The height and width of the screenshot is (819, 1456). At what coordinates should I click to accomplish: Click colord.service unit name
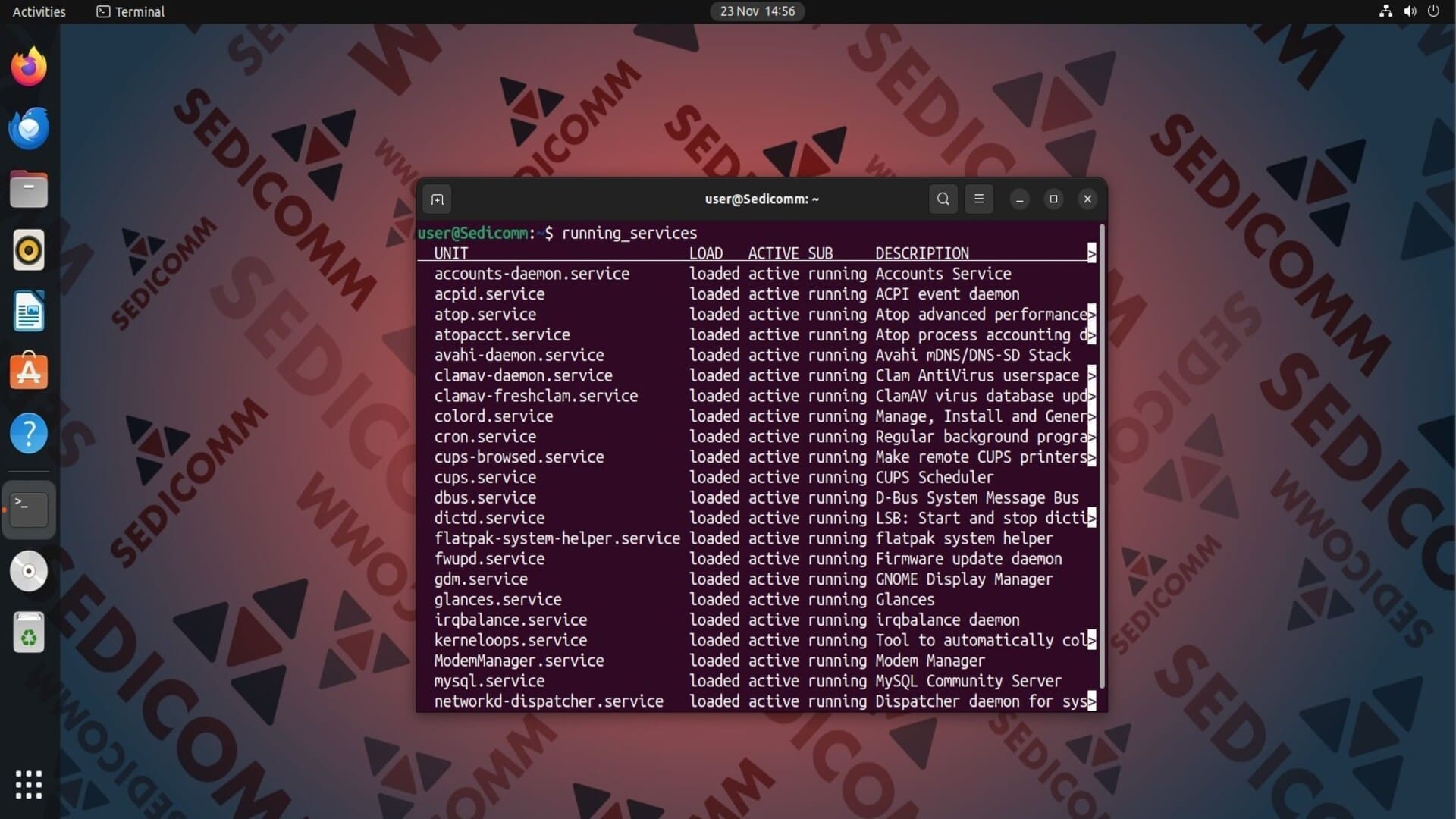pos(493,416)
